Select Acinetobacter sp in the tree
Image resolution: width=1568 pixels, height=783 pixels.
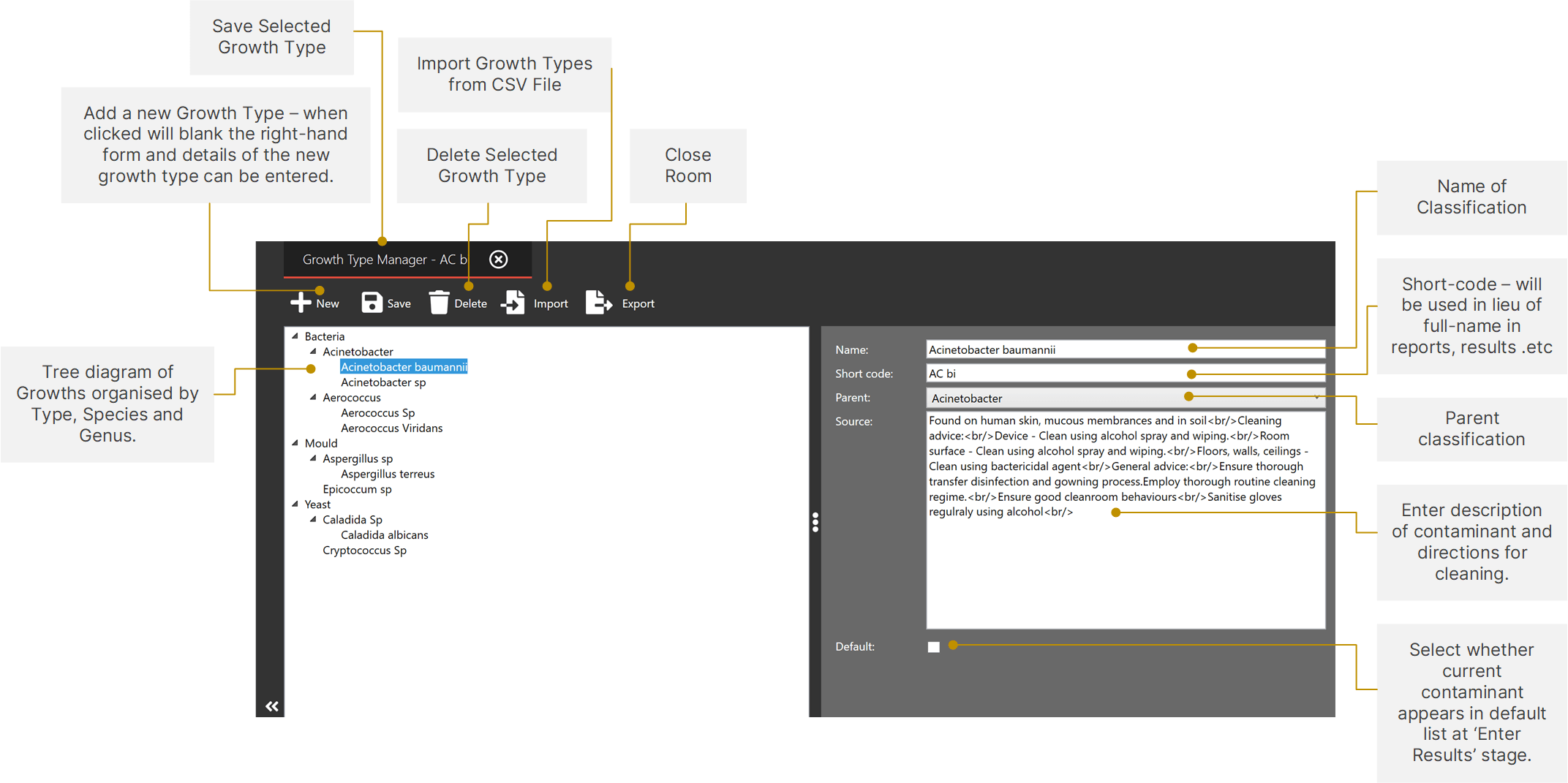point(383,382)
